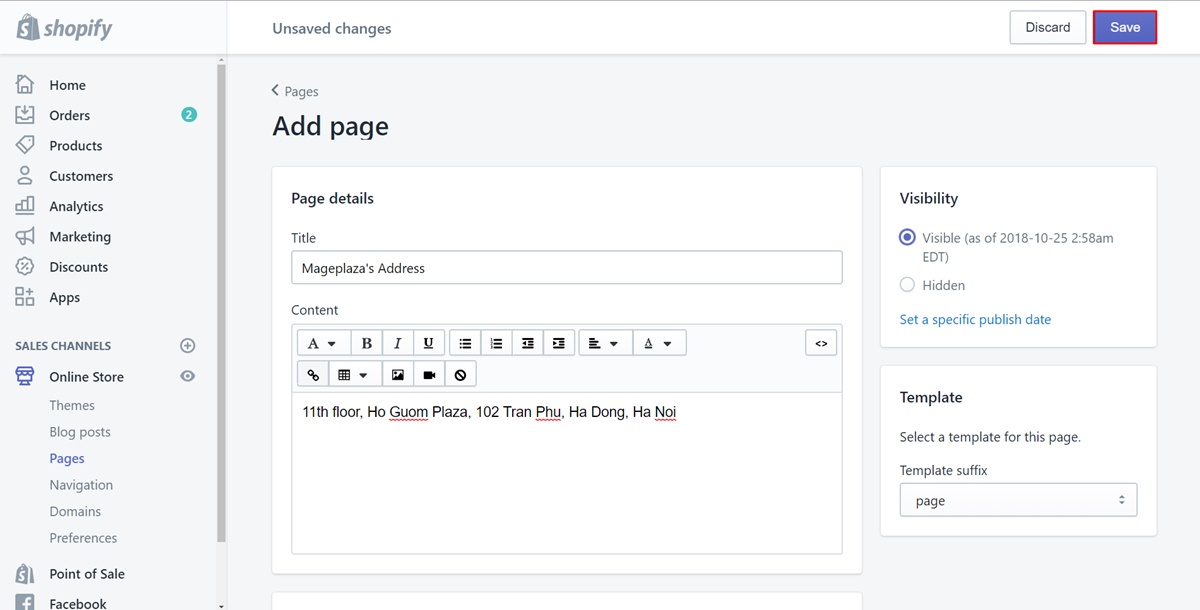Open Preferences under Online Store

coord(83,538)
